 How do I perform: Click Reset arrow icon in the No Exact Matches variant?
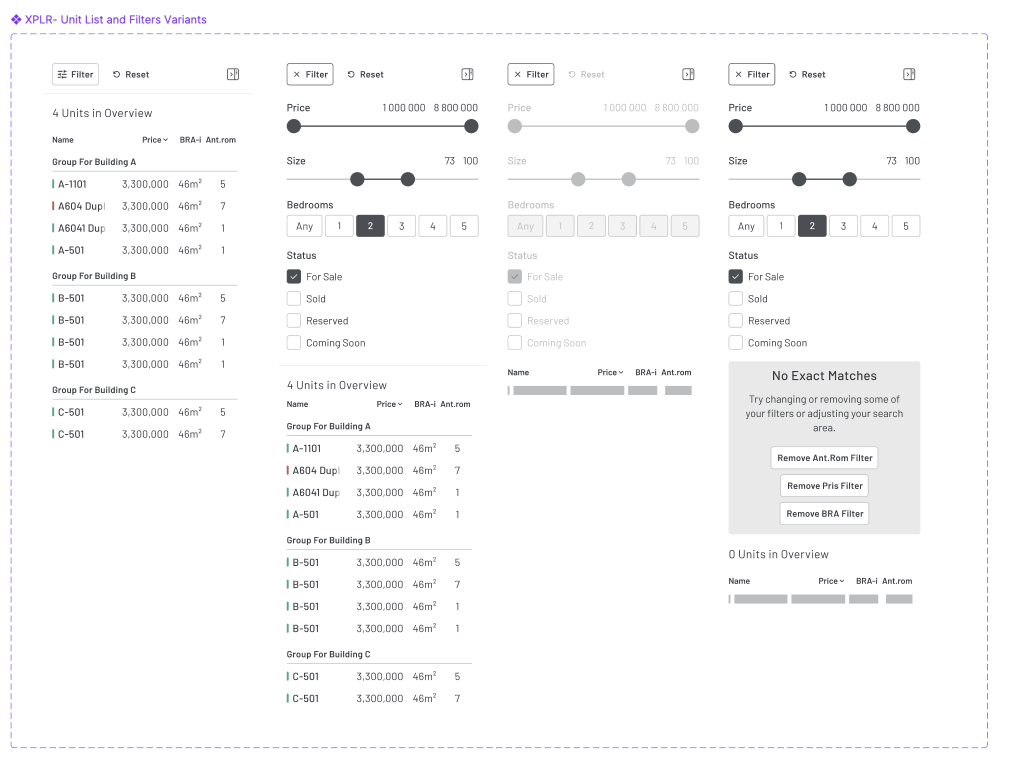click(793, 74)
